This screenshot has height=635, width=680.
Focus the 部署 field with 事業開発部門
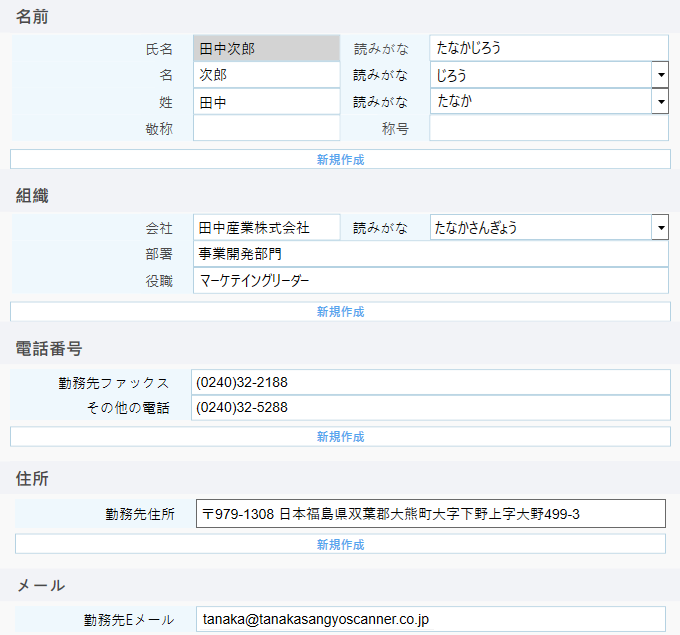430,254
